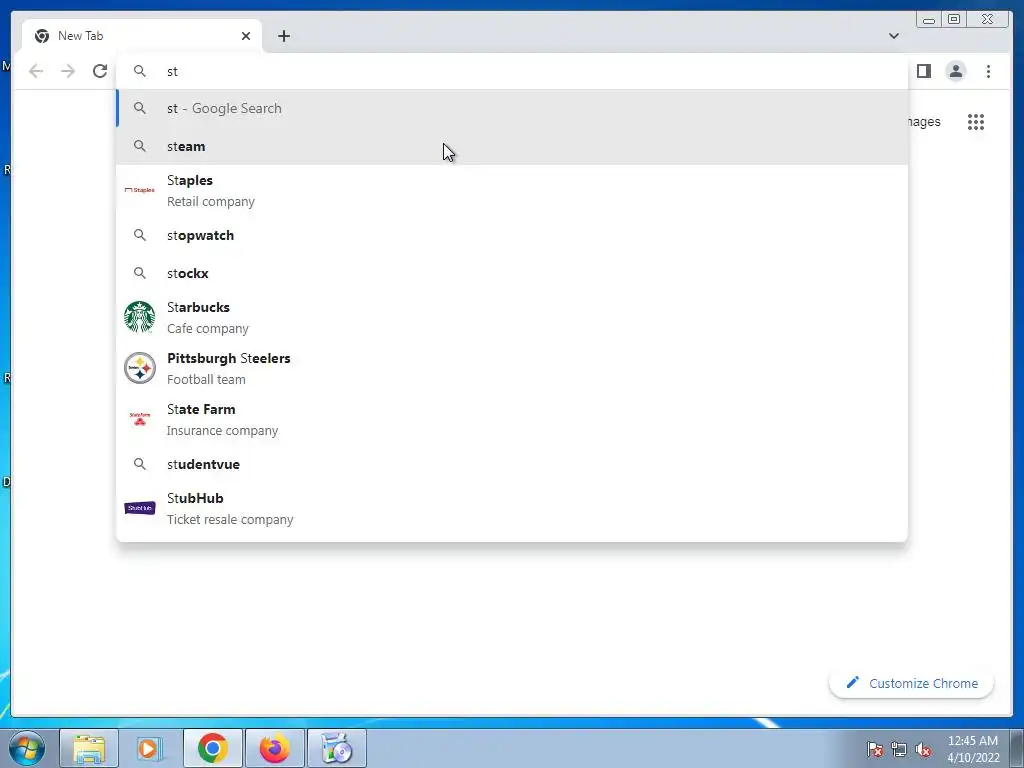Select the 'studentvue' suggestion
The height and width of the screenshot is (768, 1024).
(512, 464)
